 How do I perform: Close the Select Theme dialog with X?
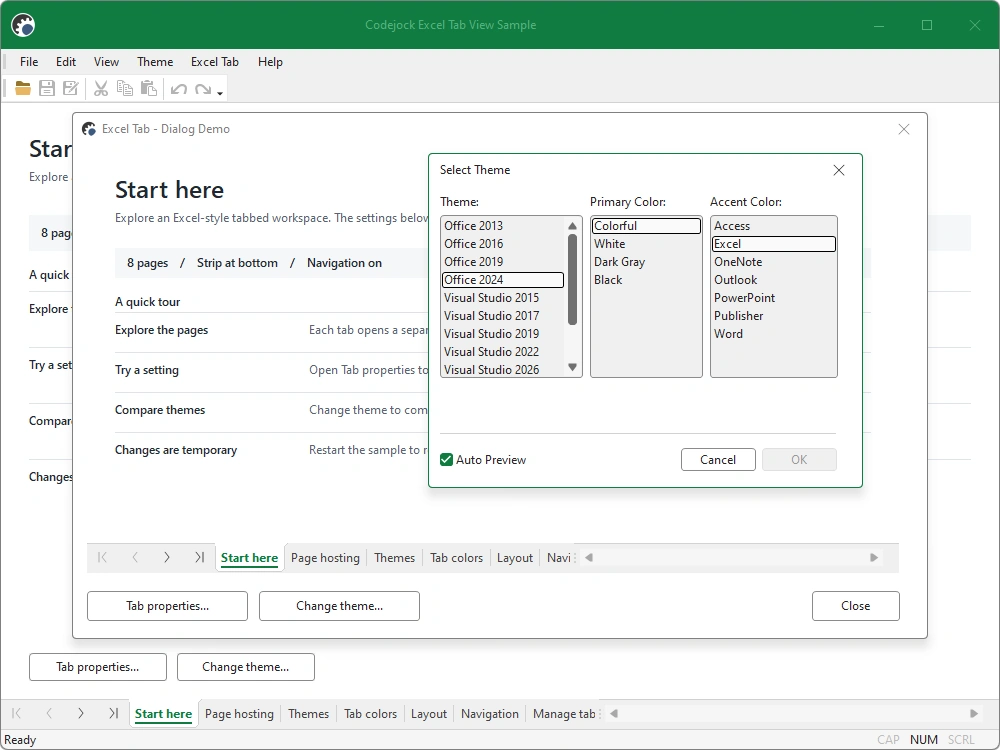[x=839, y=170]
